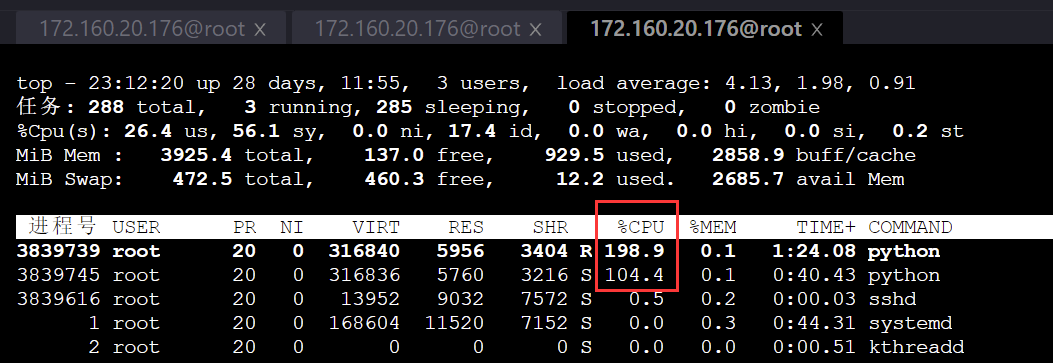
Task: Click the TIME+ value 0:40.43
Action: tap(814, 276)
